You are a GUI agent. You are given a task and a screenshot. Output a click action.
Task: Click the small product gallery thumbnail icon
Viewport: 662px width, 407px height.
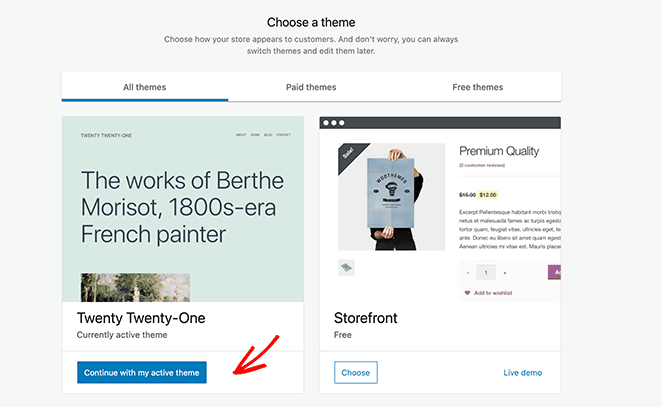(346, 267)
